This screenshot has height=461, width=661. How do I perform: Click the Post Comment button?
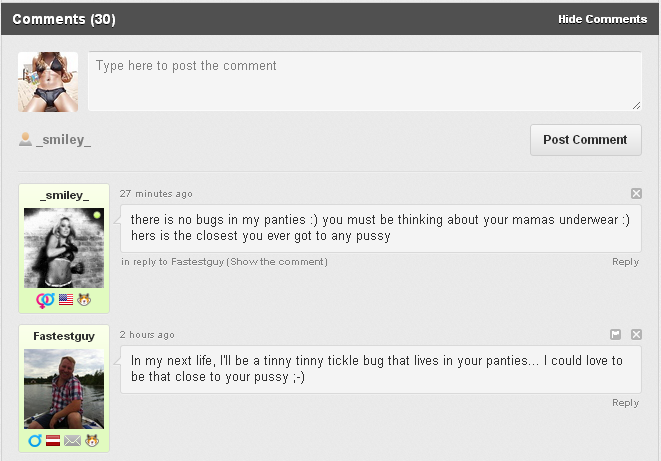586,140
